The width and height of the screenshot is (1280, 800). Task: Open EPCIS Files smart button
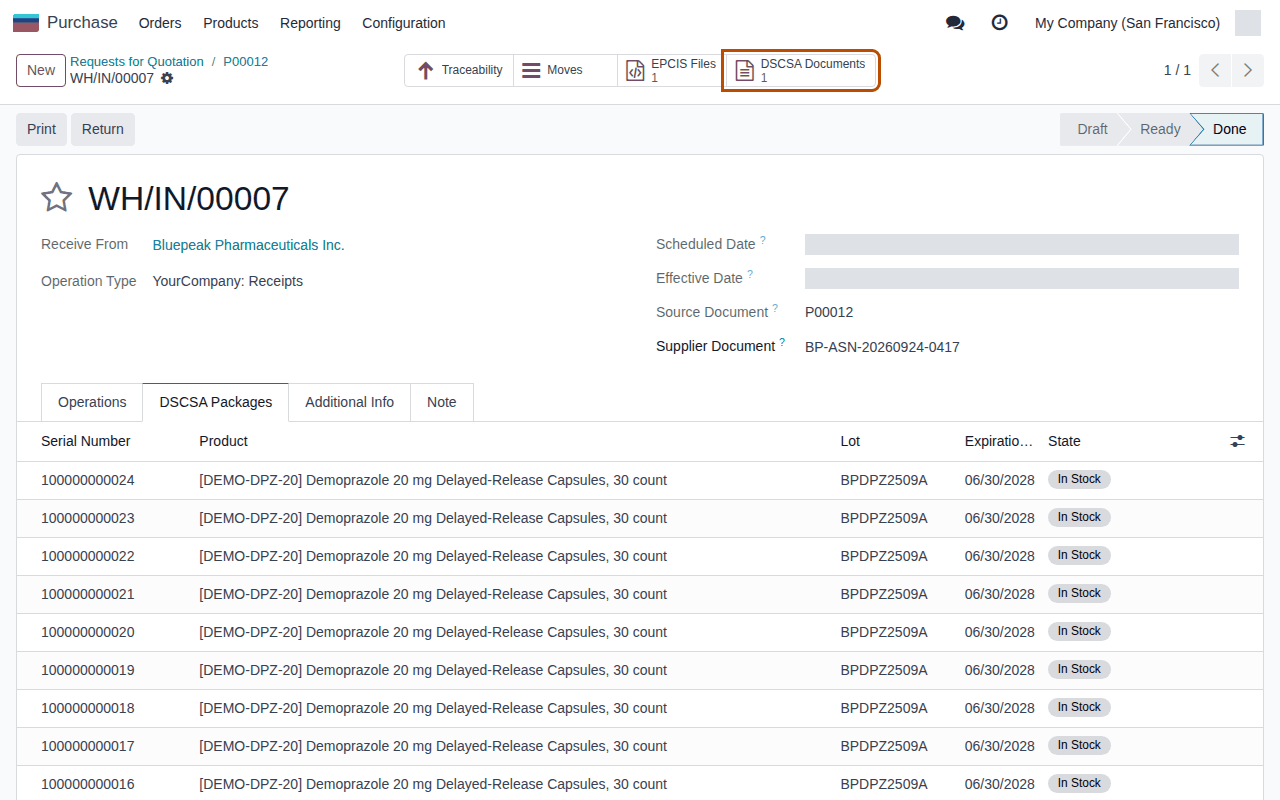pos(670,70)
